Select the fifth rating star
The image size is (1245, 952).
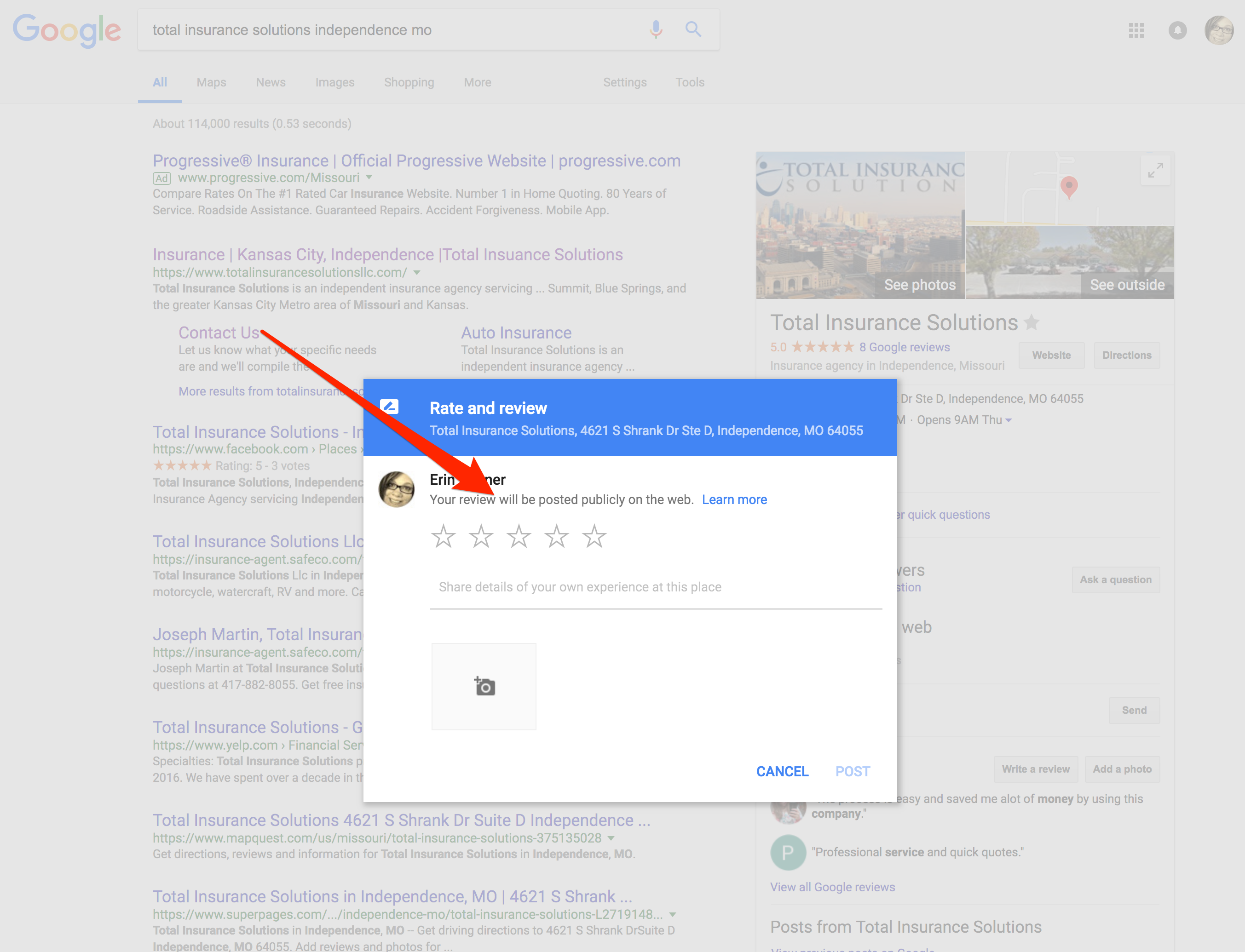coord(594,536)
